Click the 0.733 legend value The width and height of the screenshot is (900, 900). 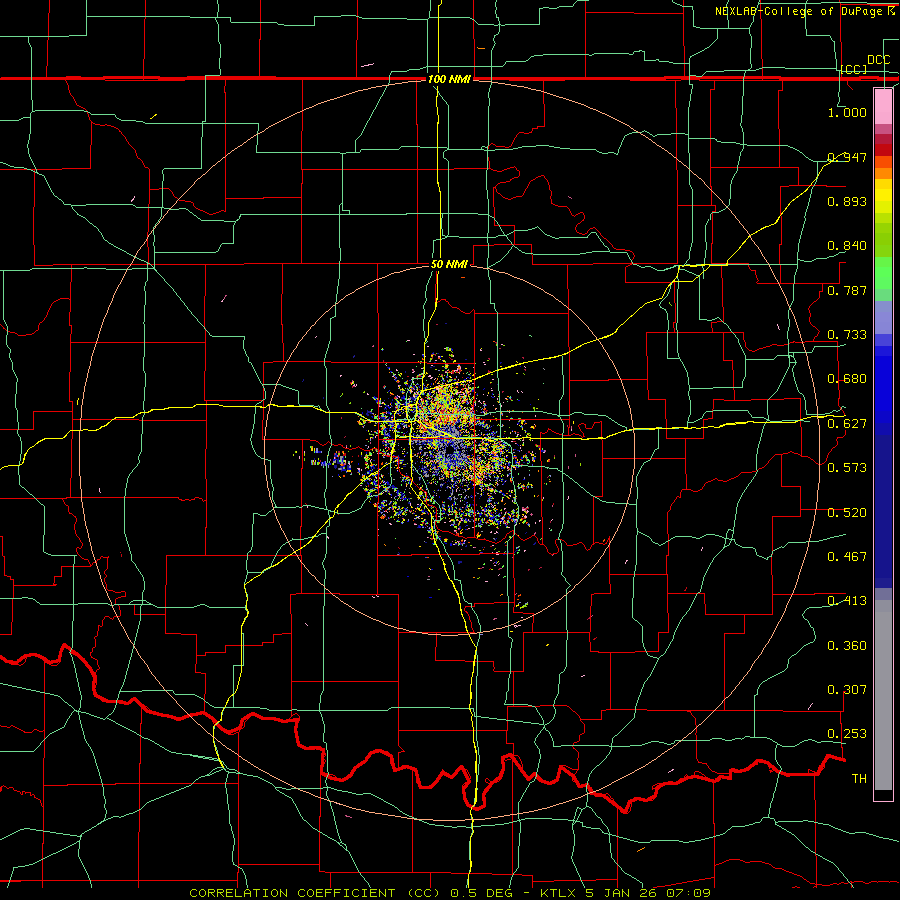(847, 335)
